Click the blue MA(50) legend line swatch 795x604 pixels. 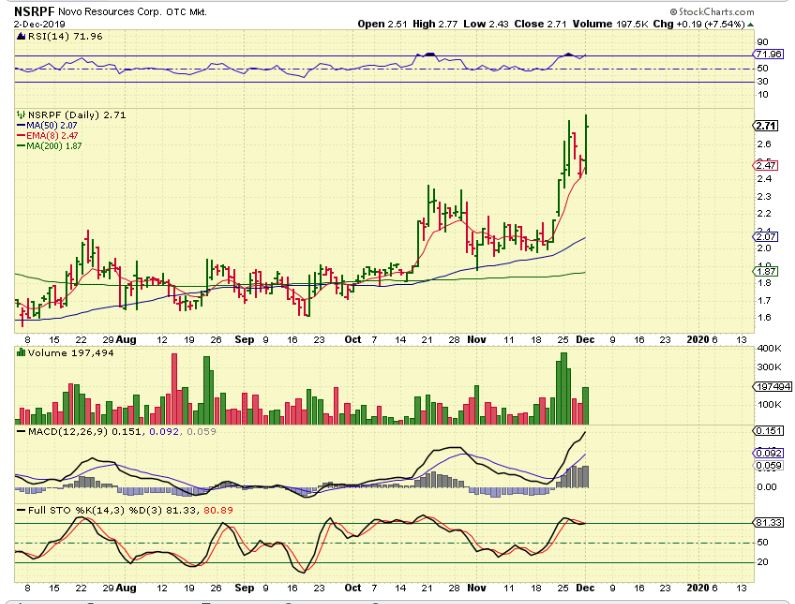click(x=21, y=125)
